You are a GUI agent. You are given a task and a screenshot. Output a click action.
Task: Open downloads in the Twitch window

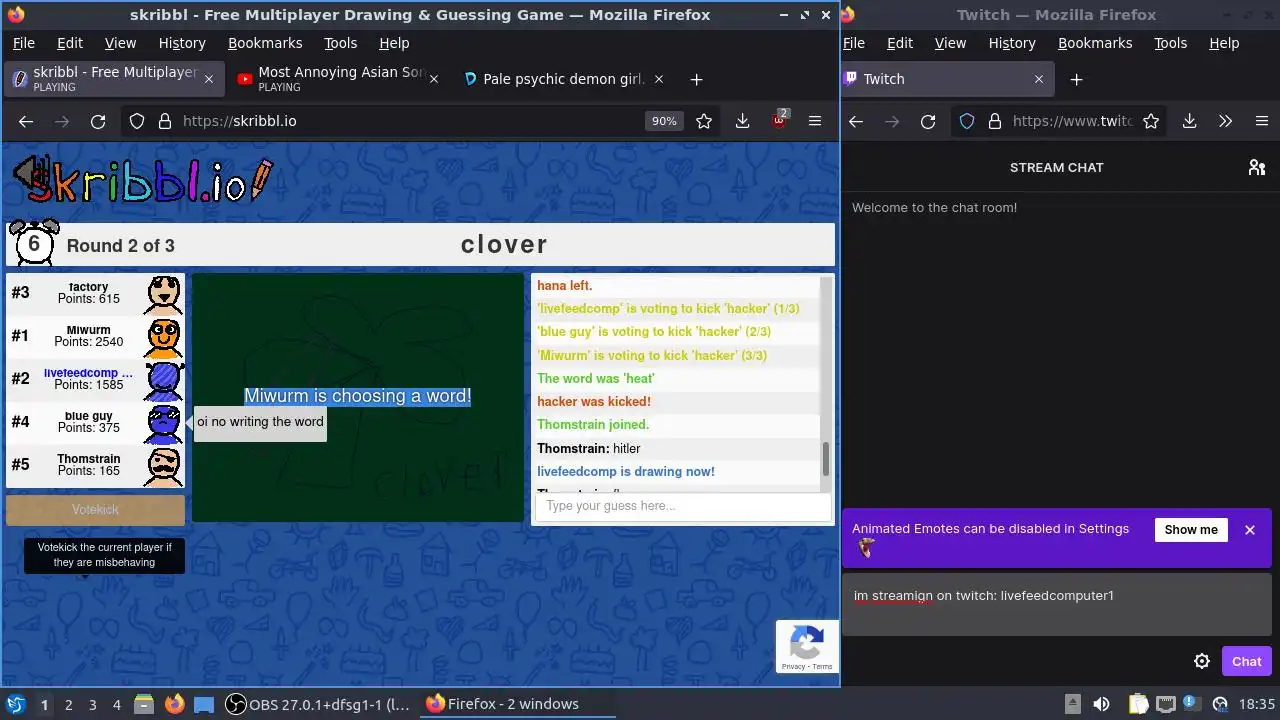pyautogui.click(x=1189, y=121)
